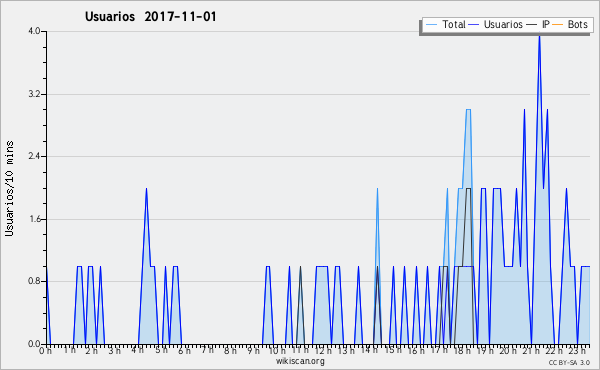Click the y-axis value 1.6

[x=34, y=219]
